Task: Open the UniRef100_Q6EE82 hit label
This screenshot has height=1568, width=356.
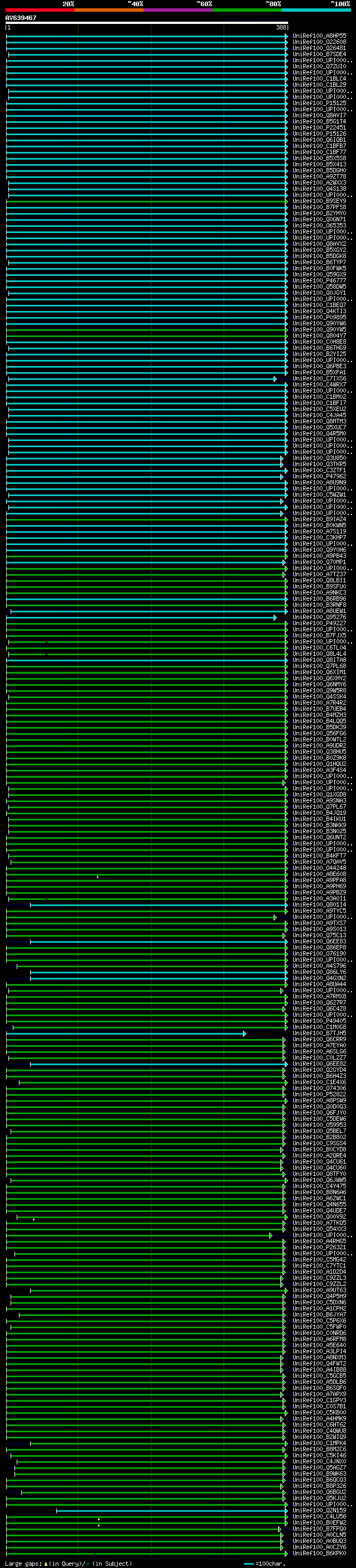Action: pos(319,1064)
